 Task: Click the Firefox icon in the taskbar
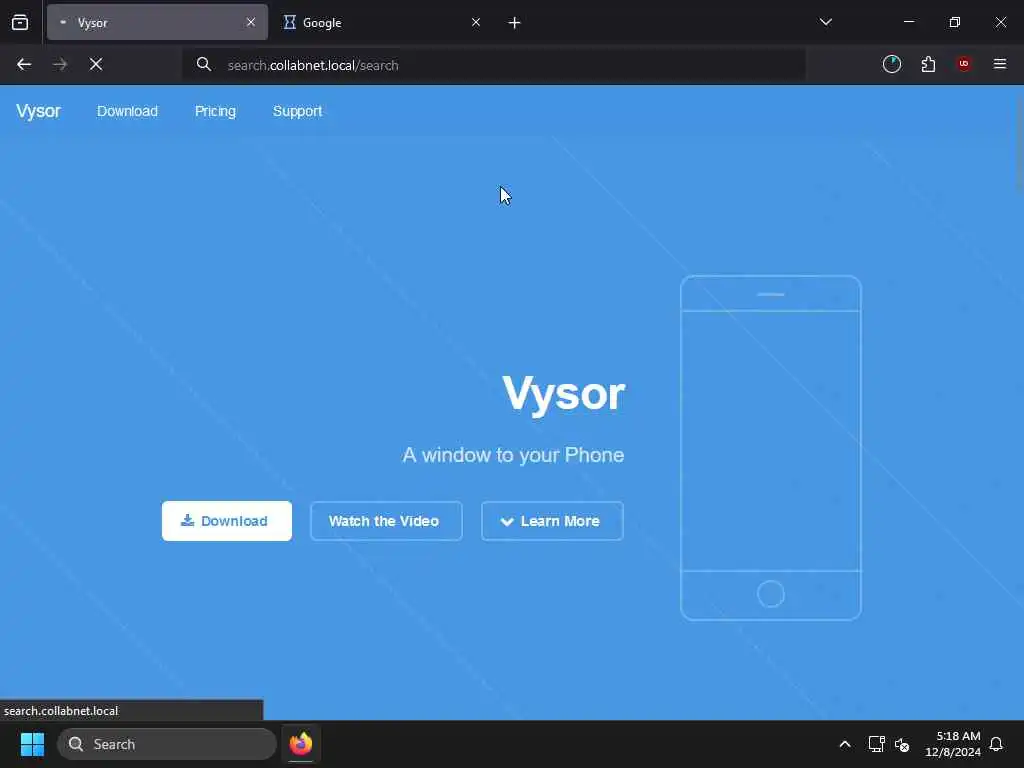(x=301, y=744)
